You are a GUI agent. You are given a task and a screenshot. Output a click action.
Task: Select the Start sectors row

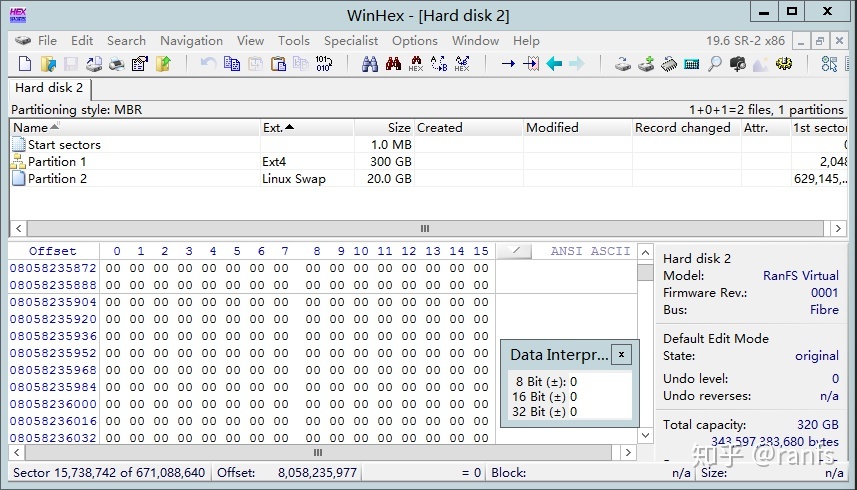[428, 145]
